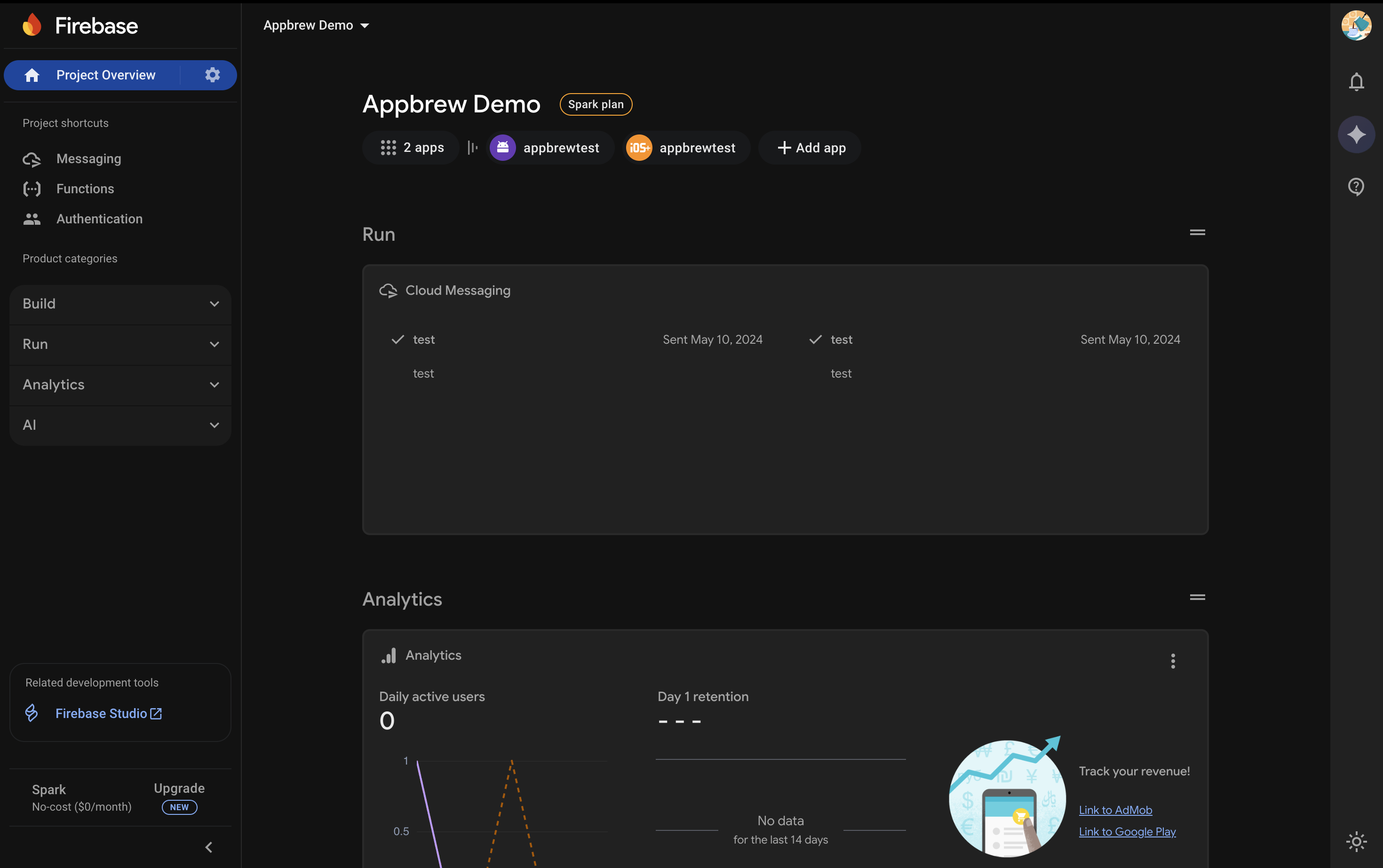Collapse the sidebar with the arrow
Image resolution: width=1383 pixels, height=868 pixels.
pos(209,847)
